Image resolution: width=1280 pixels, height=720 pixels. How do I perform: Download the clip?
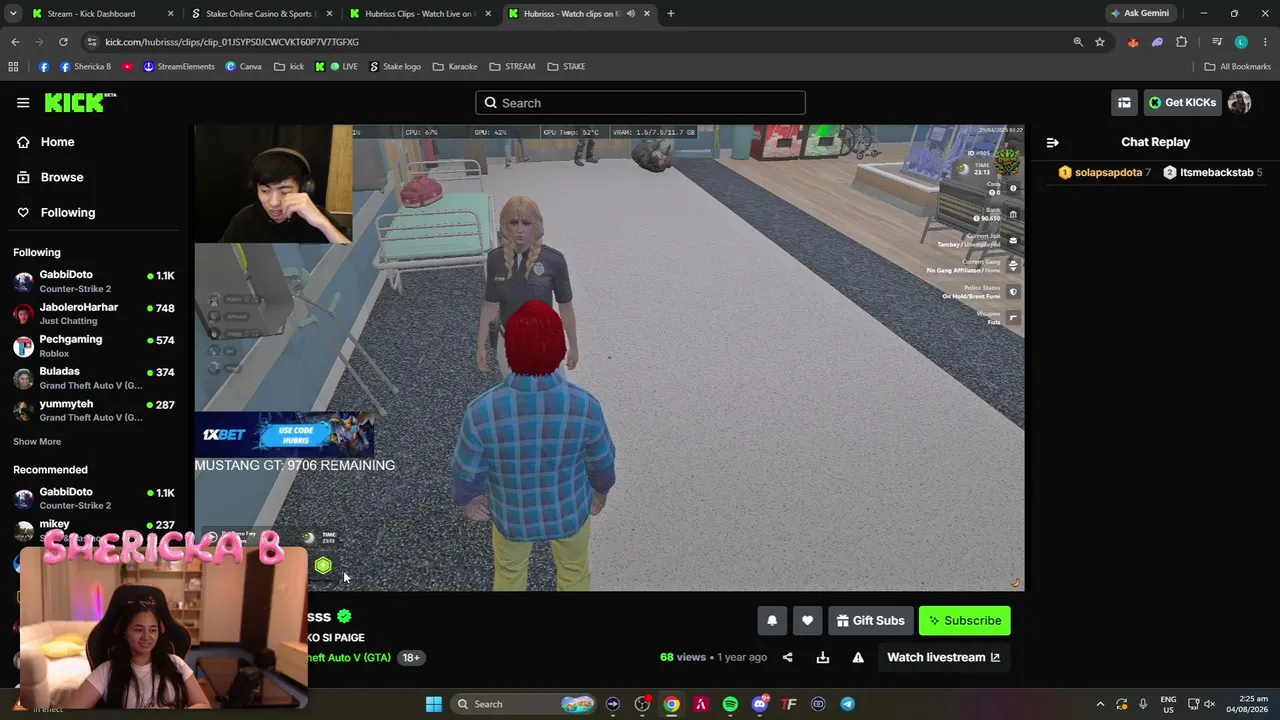822,657
